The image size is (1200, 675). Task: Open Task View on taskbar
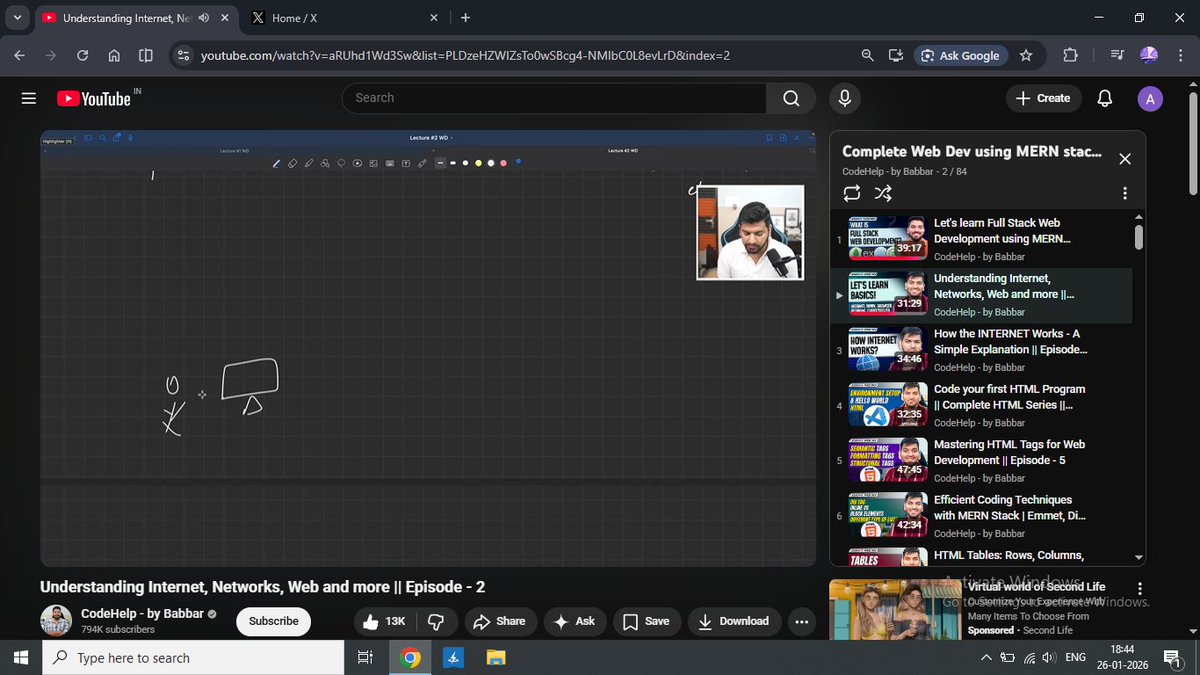click(365, 658)
